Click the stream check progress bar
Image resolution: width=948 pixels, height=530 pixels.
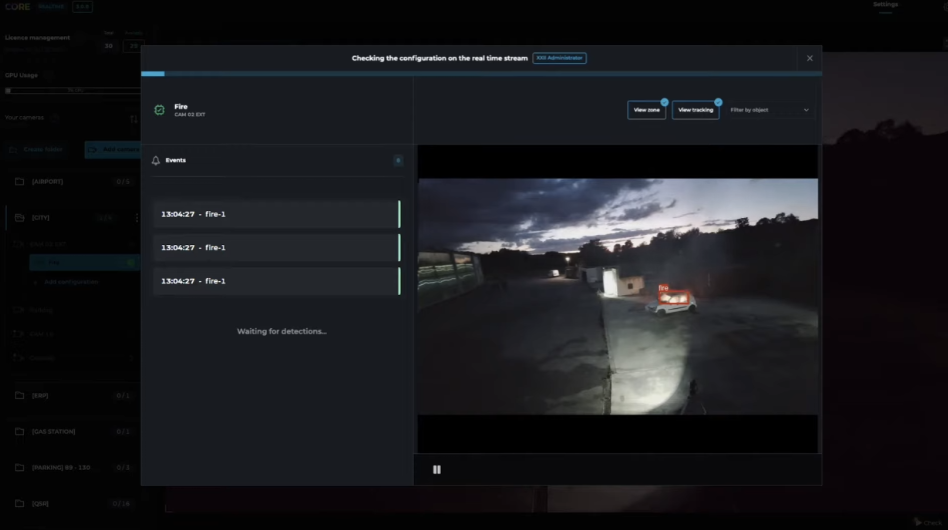click(481, 74)
